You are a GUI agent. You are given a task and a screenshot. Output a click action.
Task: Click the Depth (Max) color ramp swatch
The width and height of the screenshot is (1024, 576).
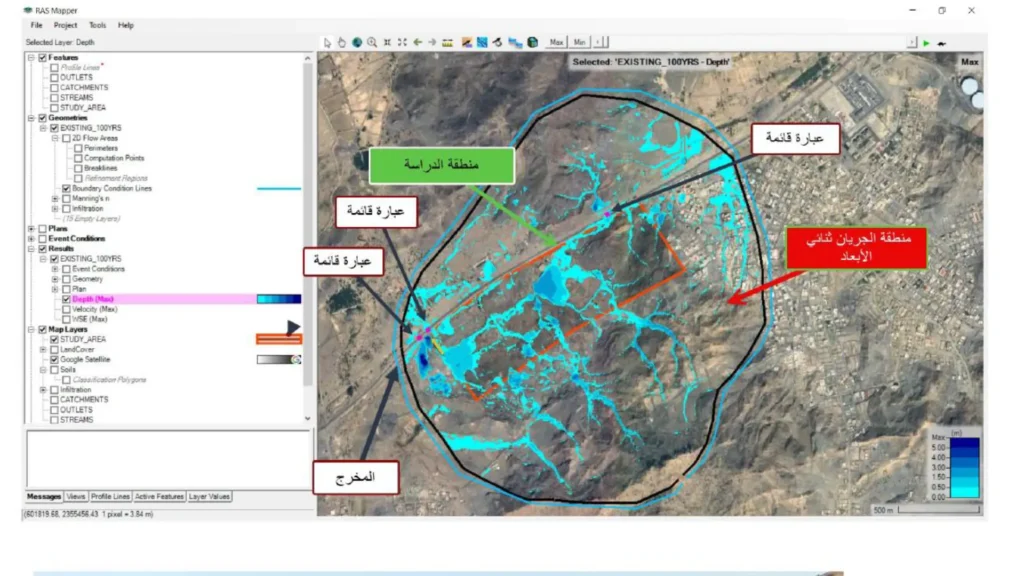point(278,299)
